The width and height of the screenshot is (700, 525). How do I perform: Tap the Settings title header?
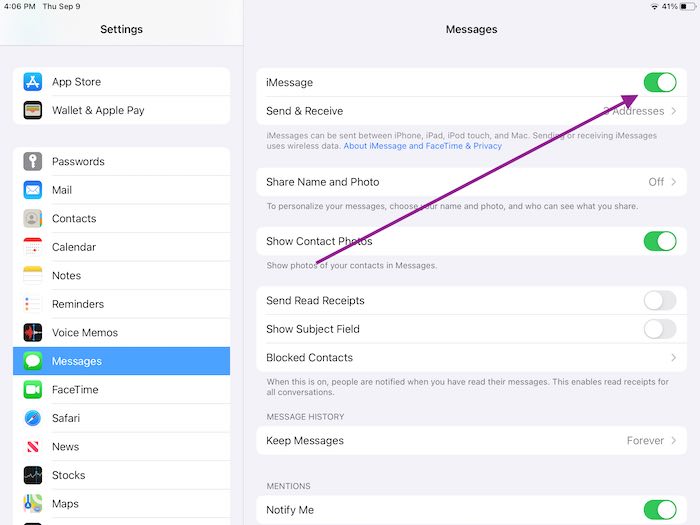pyautogui.click(x=121, y=29)
